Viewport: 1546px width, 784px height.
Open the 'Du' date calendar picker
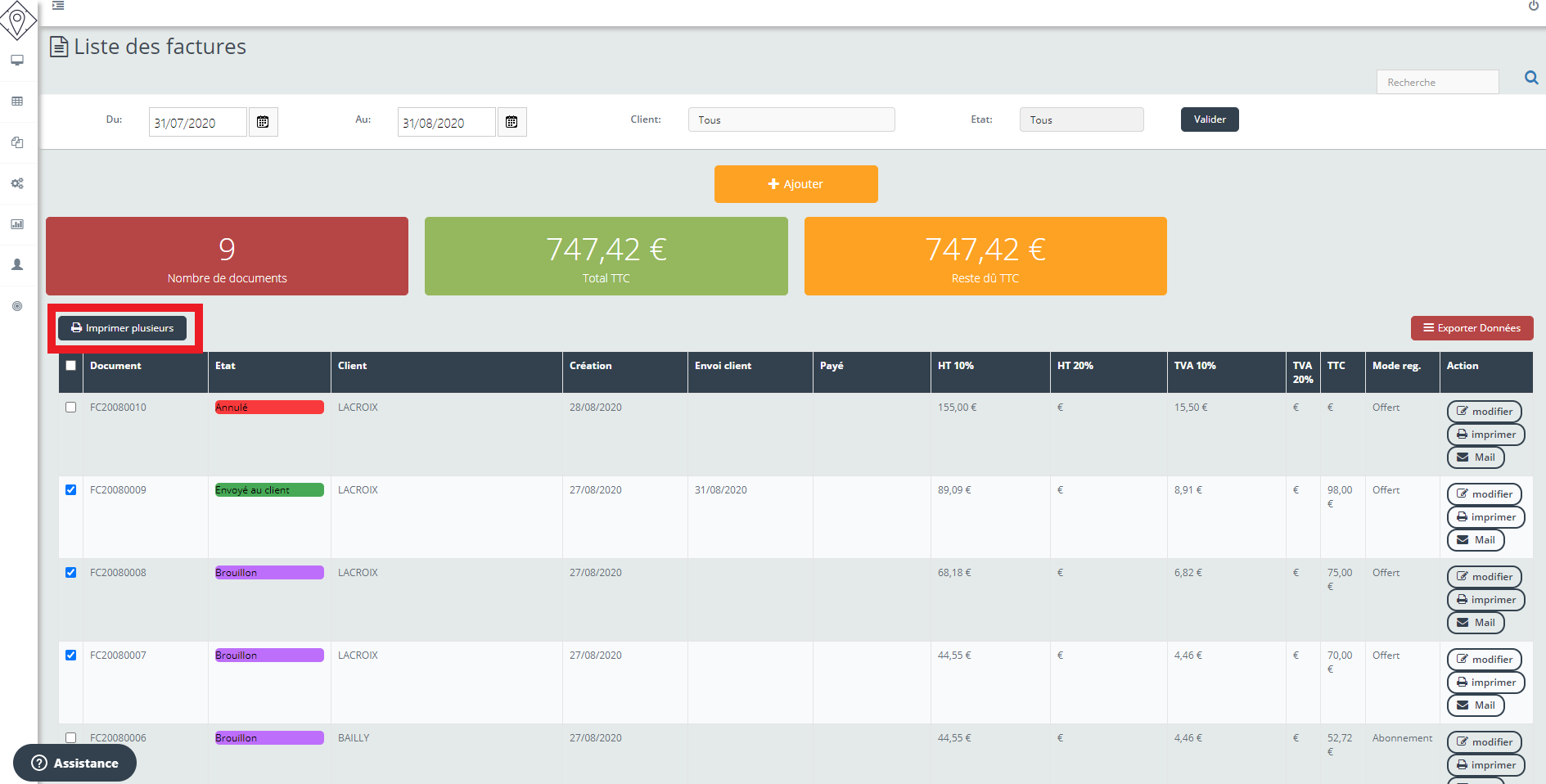click(x=263, y=122)
